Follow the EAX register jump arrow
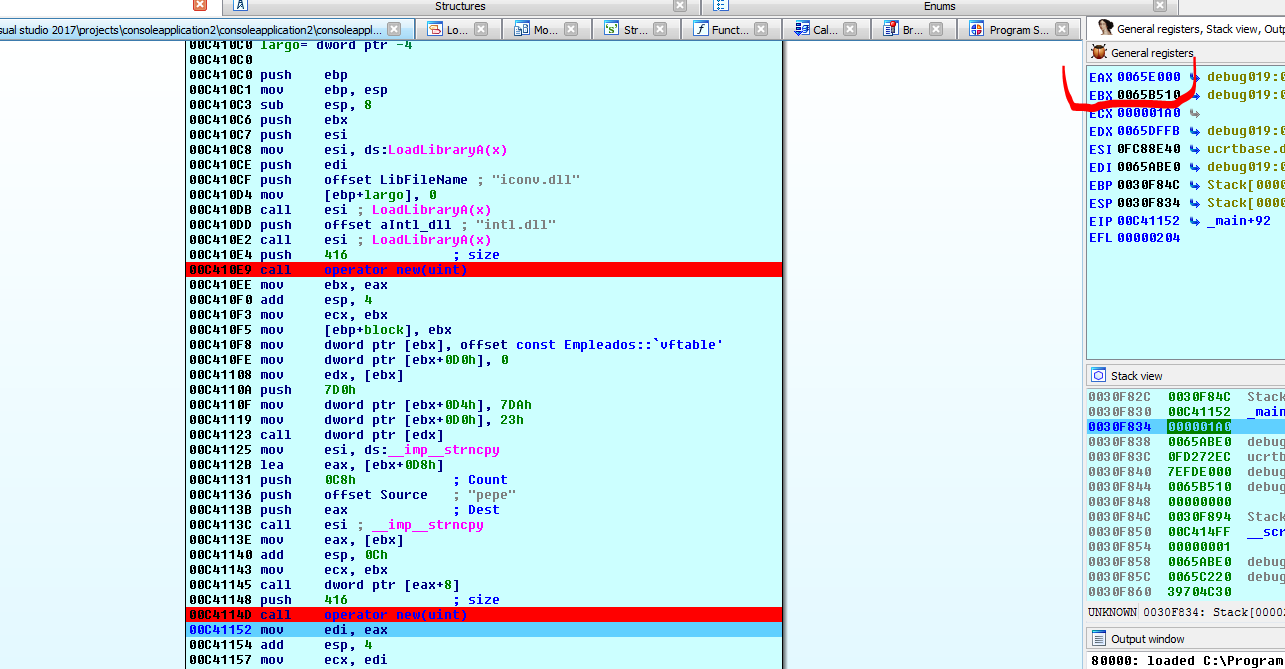Screen dimensions: 1285x669 (x=1194, y=77)
